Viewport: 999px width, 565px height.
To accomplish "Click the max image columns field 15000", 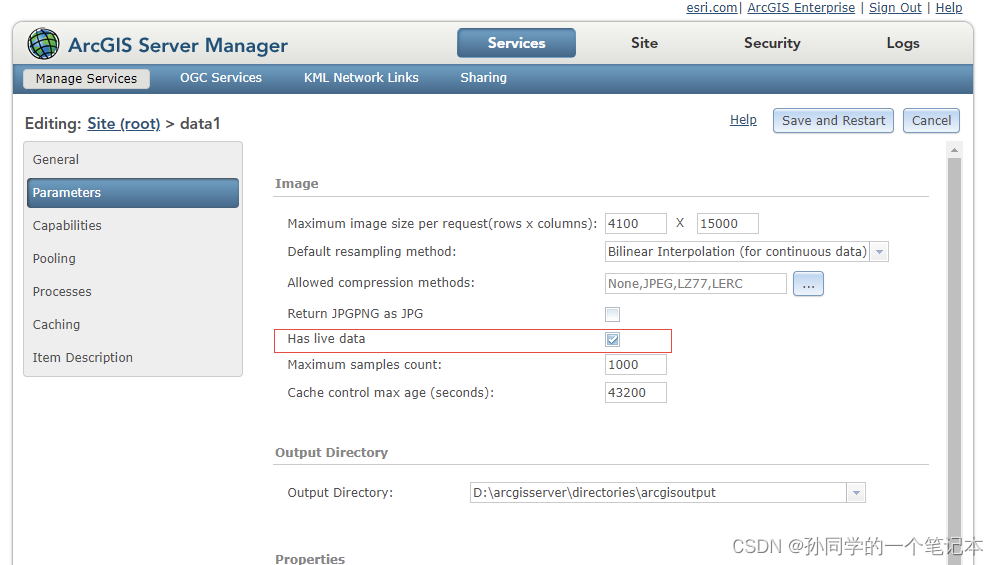I will 728,224.
